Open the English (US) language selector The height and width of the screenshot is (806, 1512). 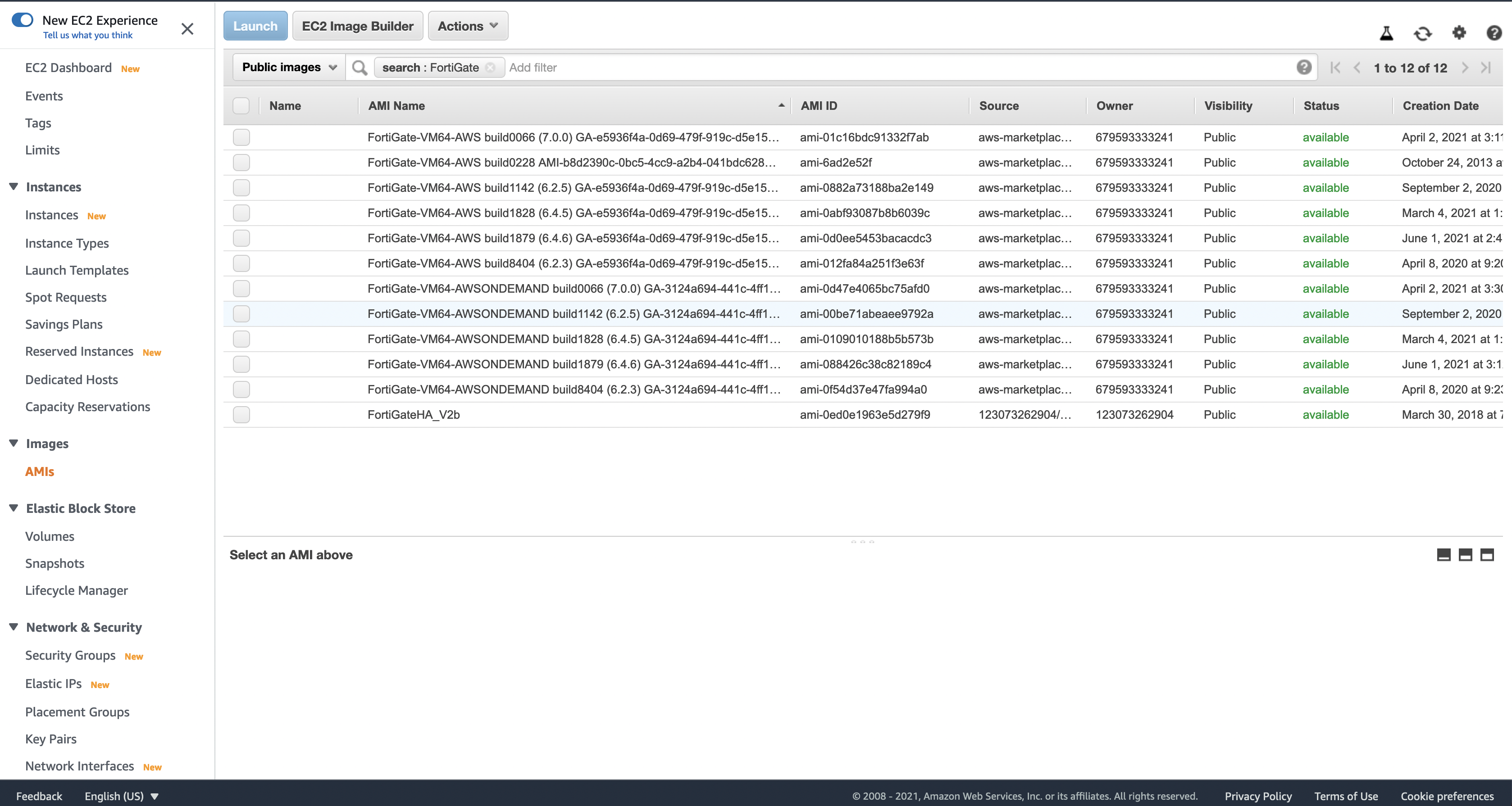point(122,796)
